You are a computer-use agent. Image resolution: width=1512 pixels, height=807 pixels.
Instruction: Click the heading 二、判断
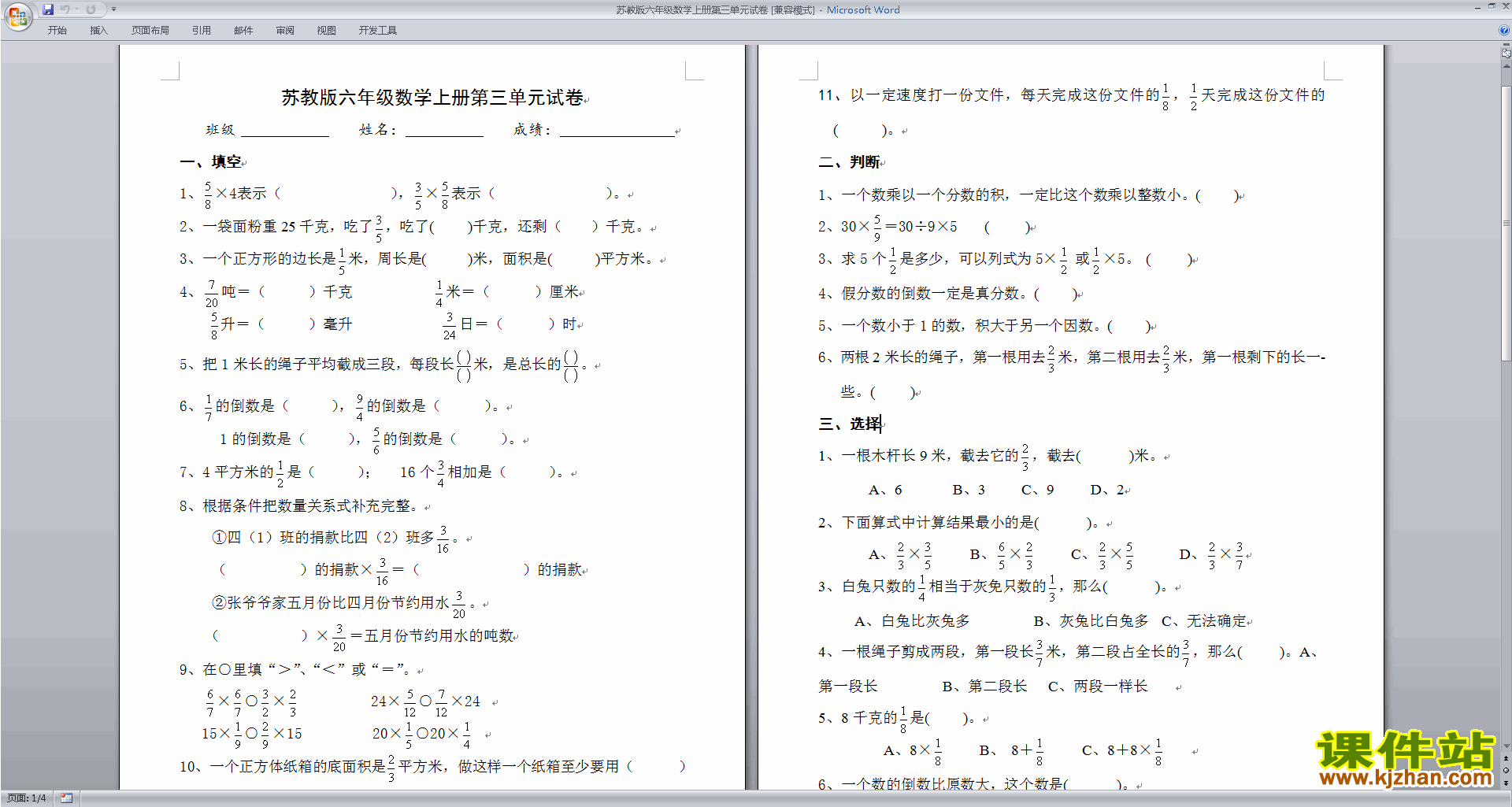point(850,162)
